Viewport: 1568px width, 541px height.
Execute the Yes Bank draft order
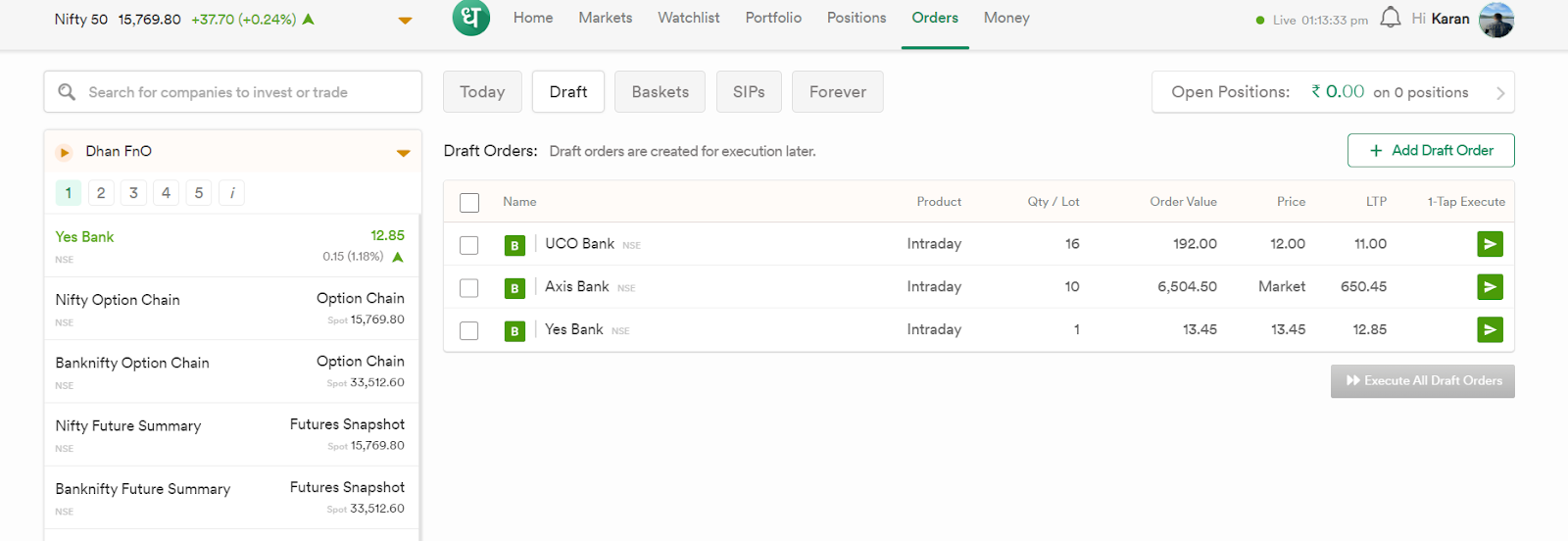[x=1490, y=330]
